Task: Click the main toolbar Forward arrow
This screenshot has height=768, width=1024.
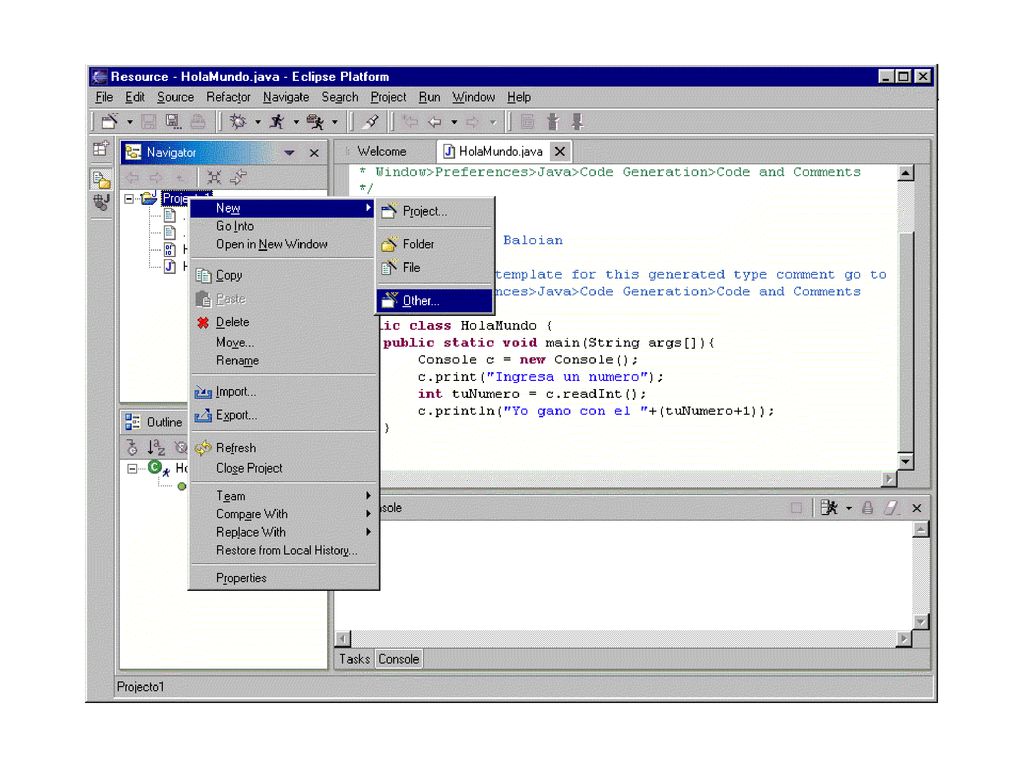Action: 472,121
